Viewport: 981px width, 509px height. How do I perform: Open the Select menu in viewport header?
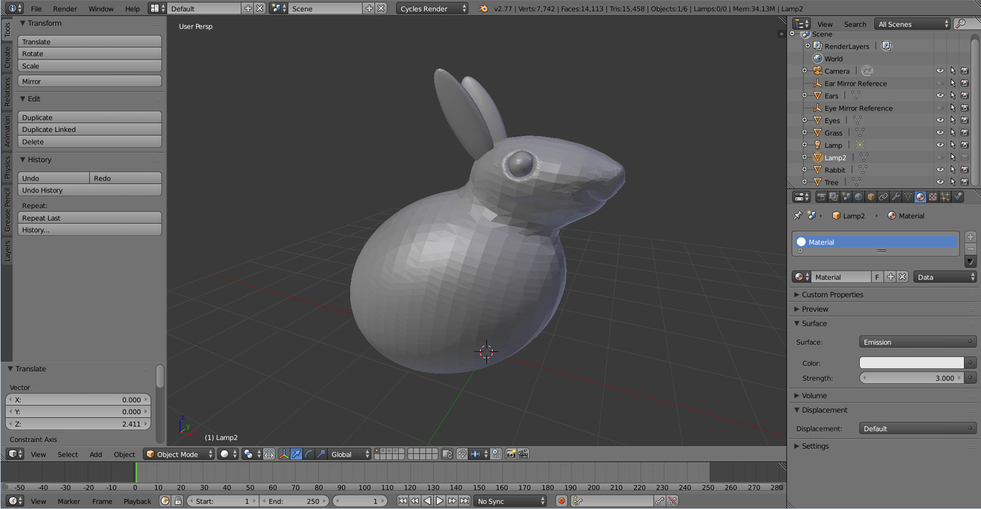point(67,454)
